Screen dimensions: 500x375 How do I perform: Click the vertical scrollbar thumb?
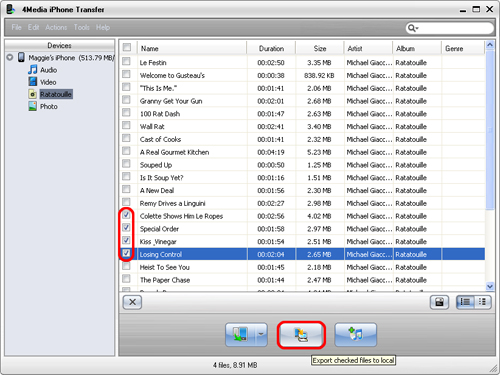[x=490, y=130]
